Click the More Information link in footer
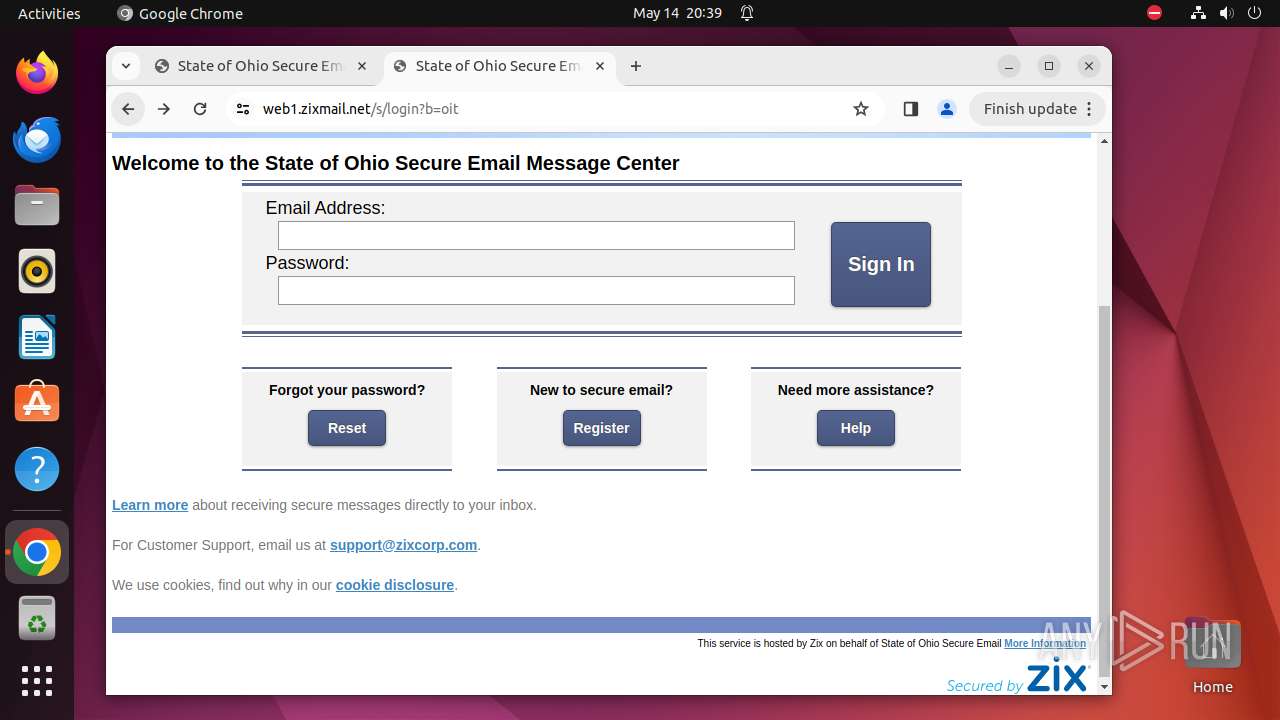The image size is (1280, 720). tap(1045, 643)
